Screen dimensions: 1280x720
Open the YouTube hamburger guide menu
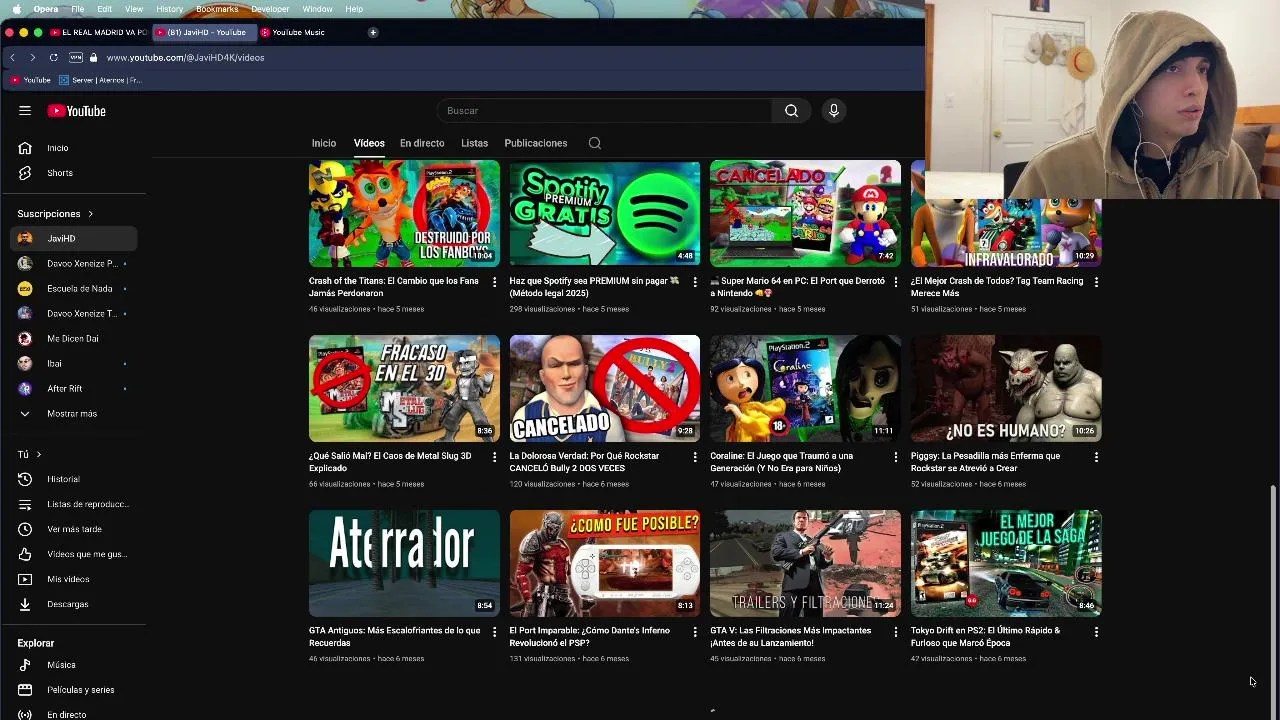pos(25,111)
